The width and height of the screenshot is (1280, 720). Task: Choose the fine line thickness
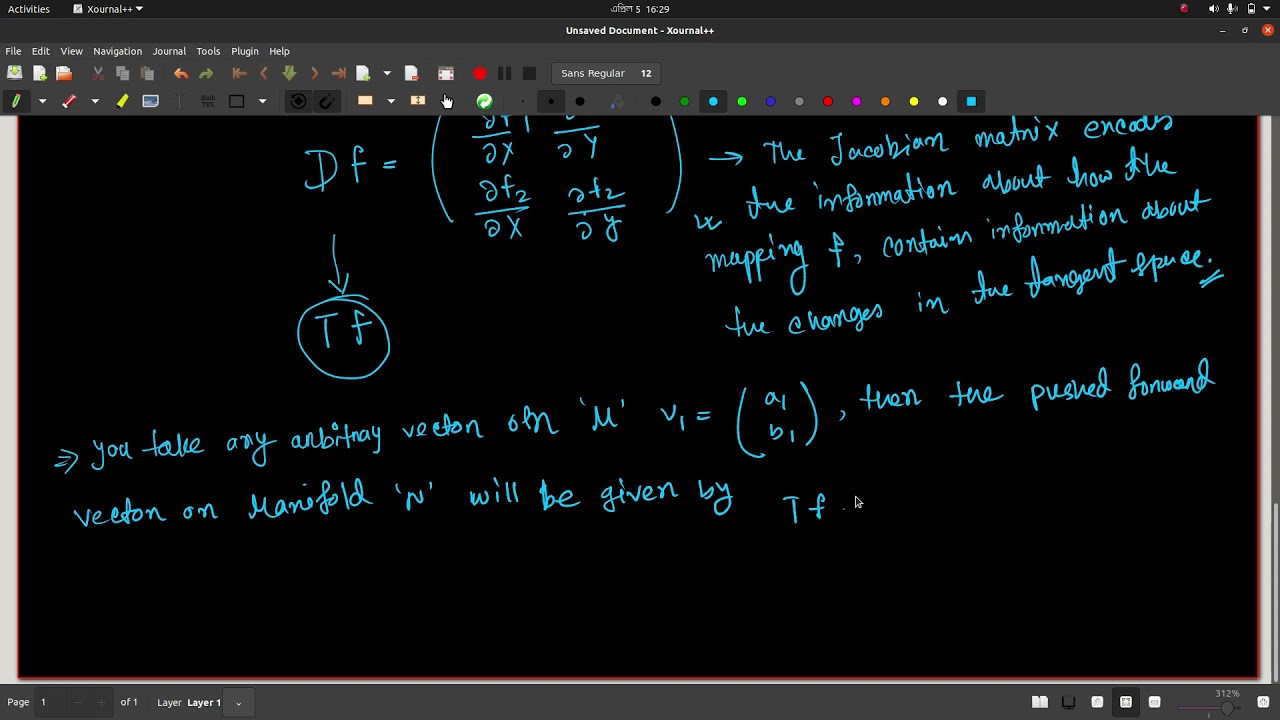pyautogui.click(x=522, y=101)
